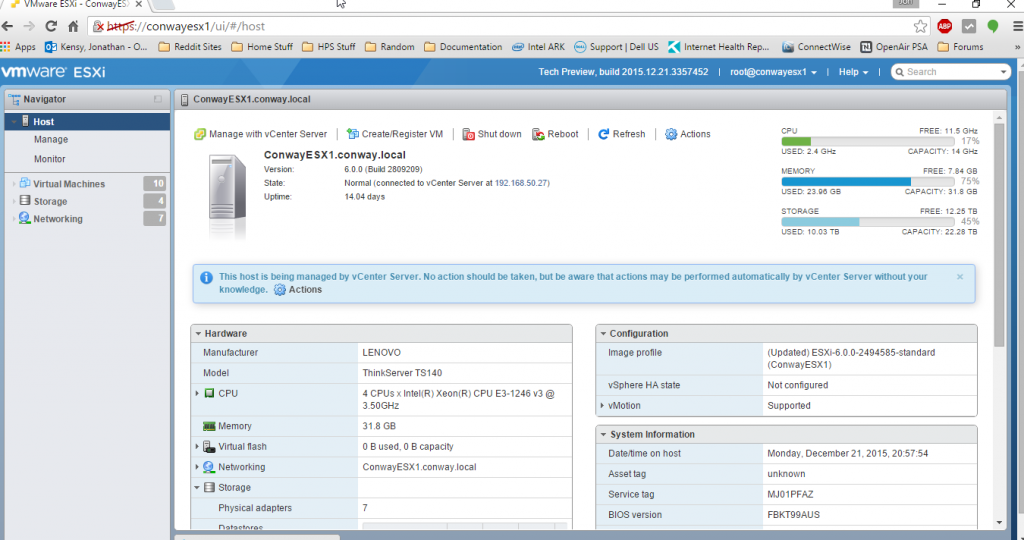Open the vCenter link 192.168.50.27

[521, 183]
